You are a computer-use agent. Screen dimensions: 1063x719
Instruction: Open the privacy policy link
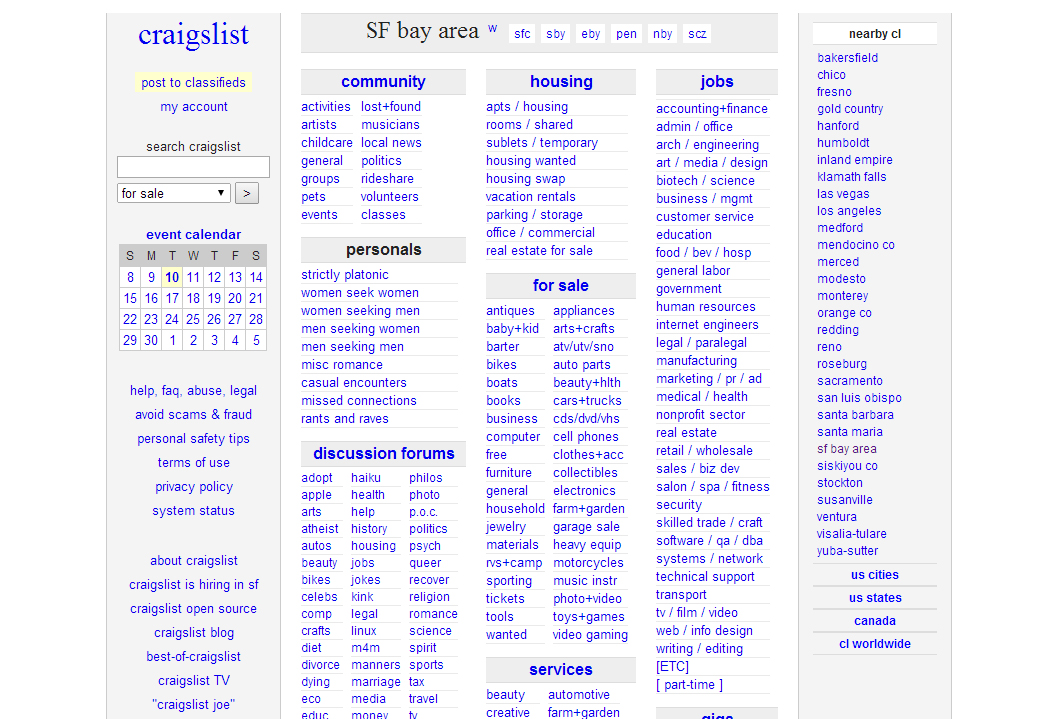tap(194, 487)
